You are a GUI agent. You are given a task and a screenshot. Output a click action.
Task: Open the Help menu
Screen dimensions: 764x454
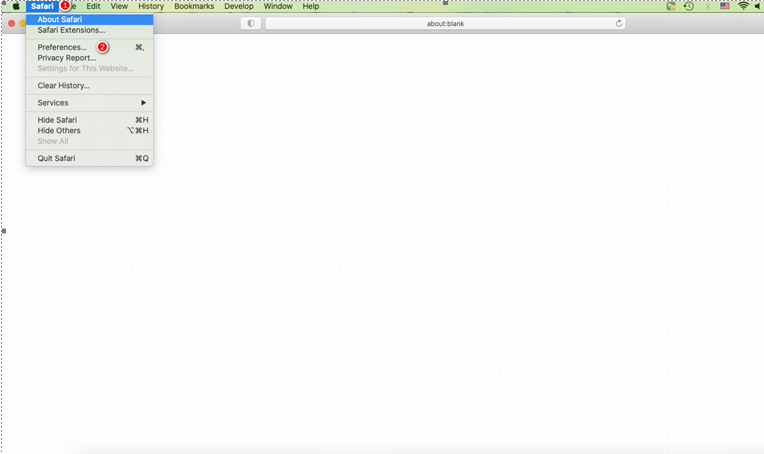point(310,6)
